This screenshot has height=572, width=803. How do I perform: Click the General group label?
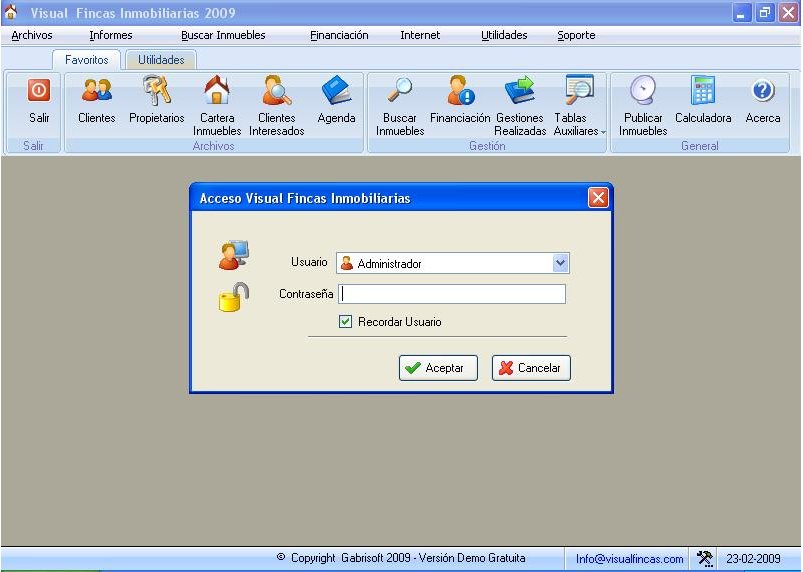700,146
